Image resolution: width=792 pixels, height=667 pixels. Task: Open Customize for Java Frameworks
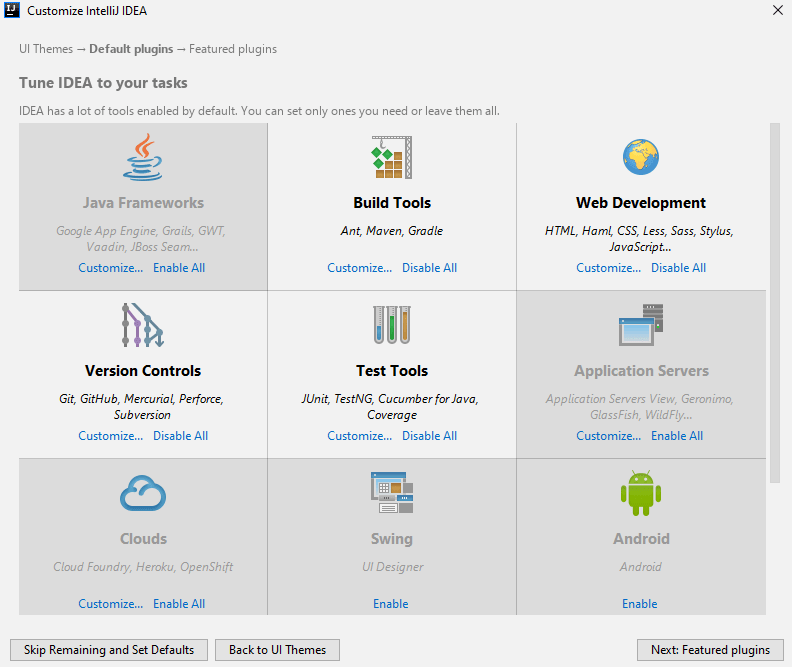tap(111, 268)
